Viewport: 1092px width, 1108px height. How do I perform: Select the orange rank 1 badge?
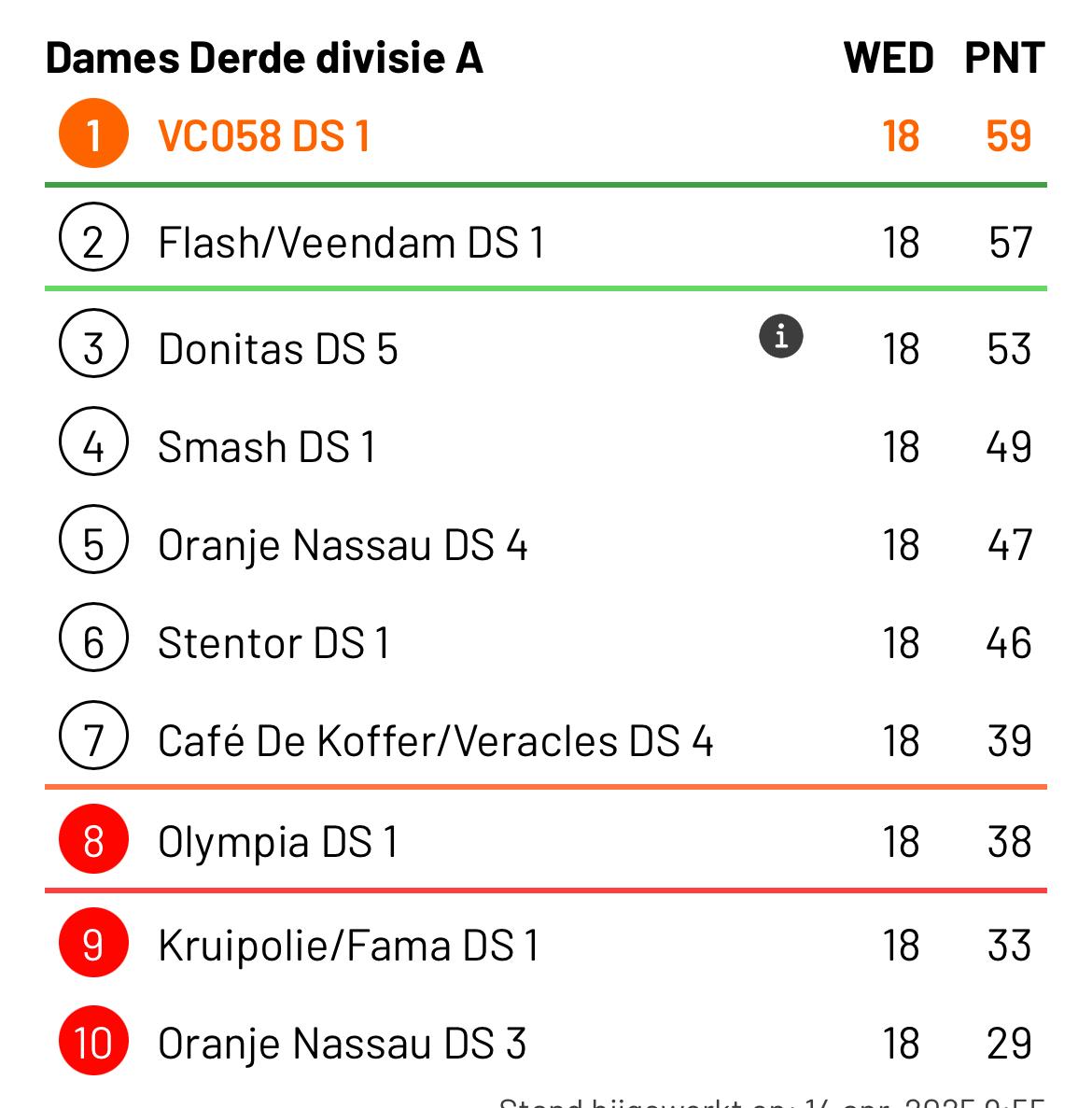pos(93,133)
